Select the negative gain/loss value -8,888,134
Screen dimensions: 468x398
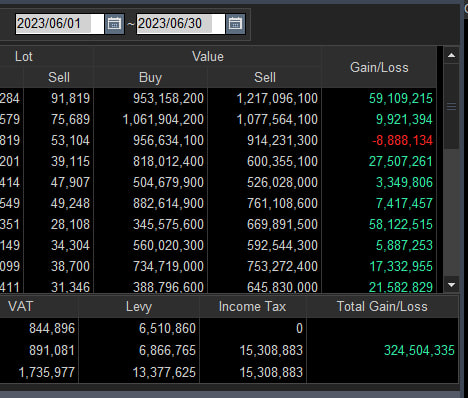402,140
